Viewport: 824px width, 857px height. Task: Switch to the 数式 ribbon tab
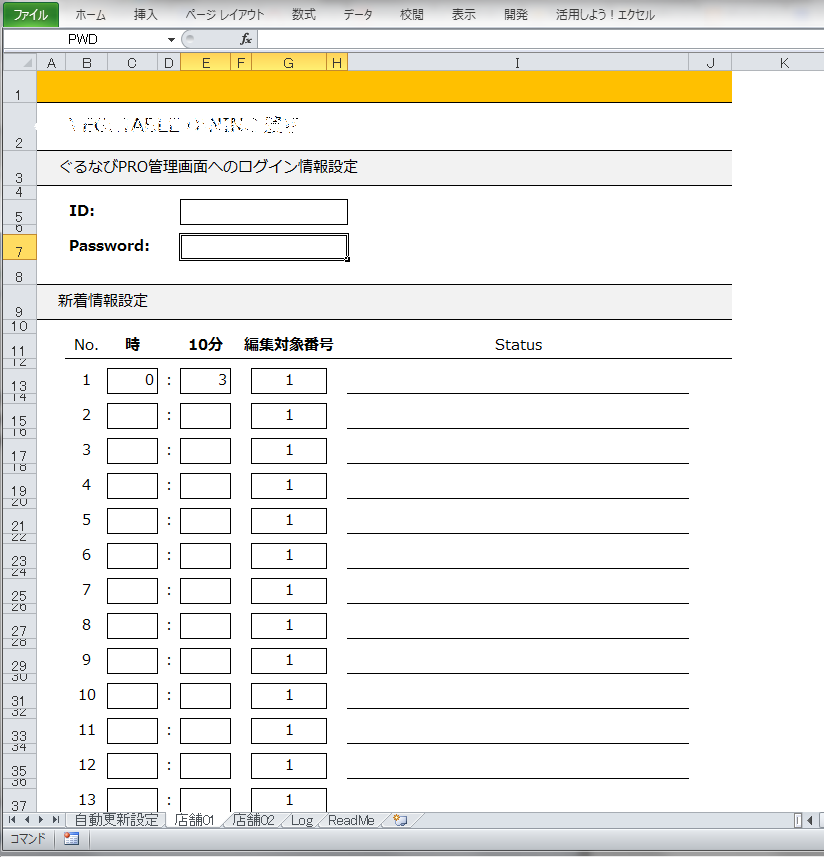click(x=303, y=15)
